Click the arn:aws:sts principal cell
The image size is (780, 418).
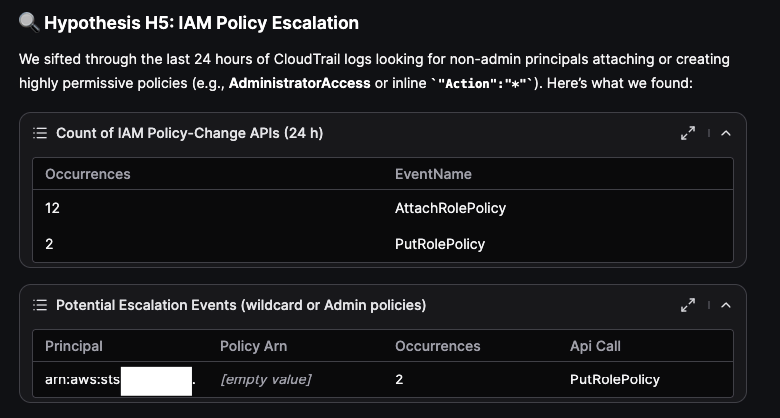tap(82, 379)
